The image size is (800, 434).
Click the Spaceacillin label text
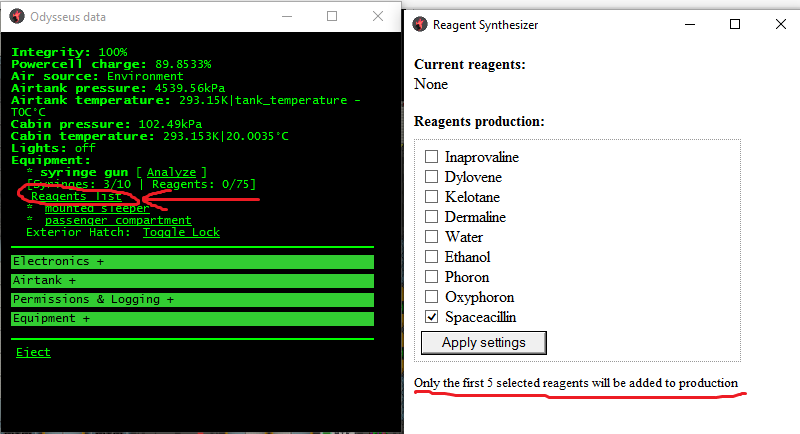pyautogui.click(x=481, y=317)
